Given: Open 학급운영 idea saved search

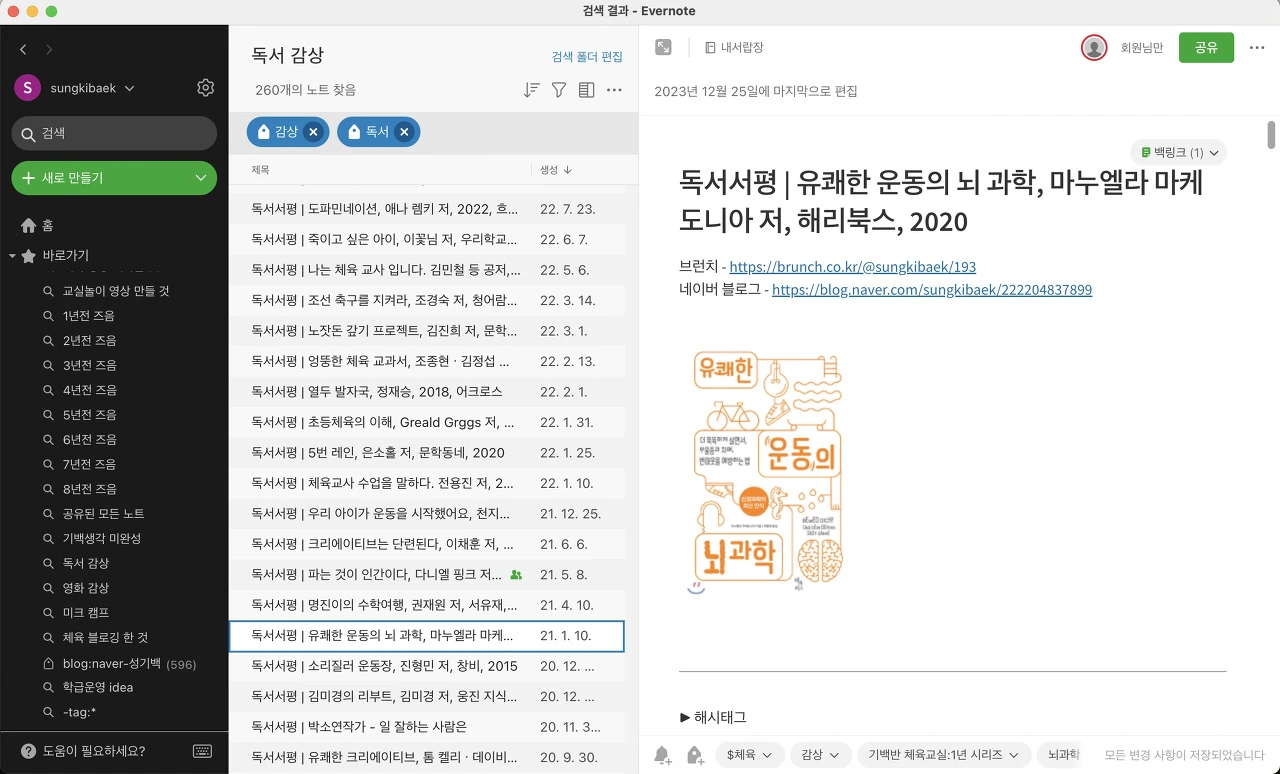Looking at the screenshot, I should coord(98,687).
